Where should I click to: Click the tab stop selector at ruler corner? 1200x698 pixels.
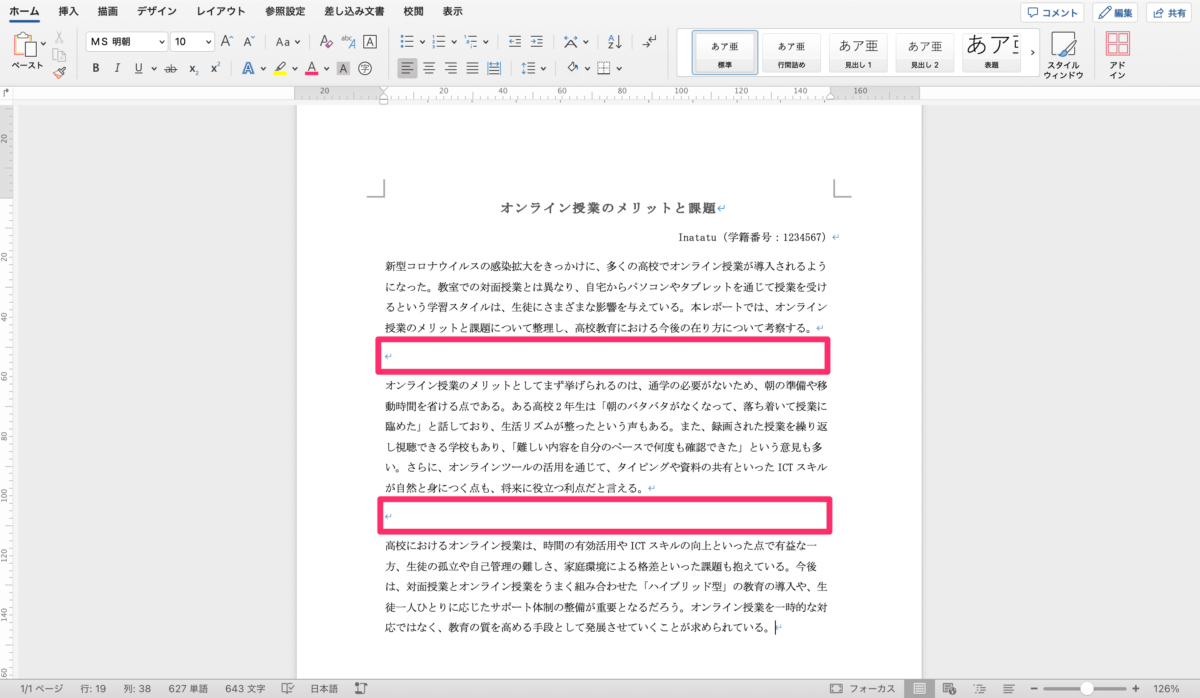[7, 92]
